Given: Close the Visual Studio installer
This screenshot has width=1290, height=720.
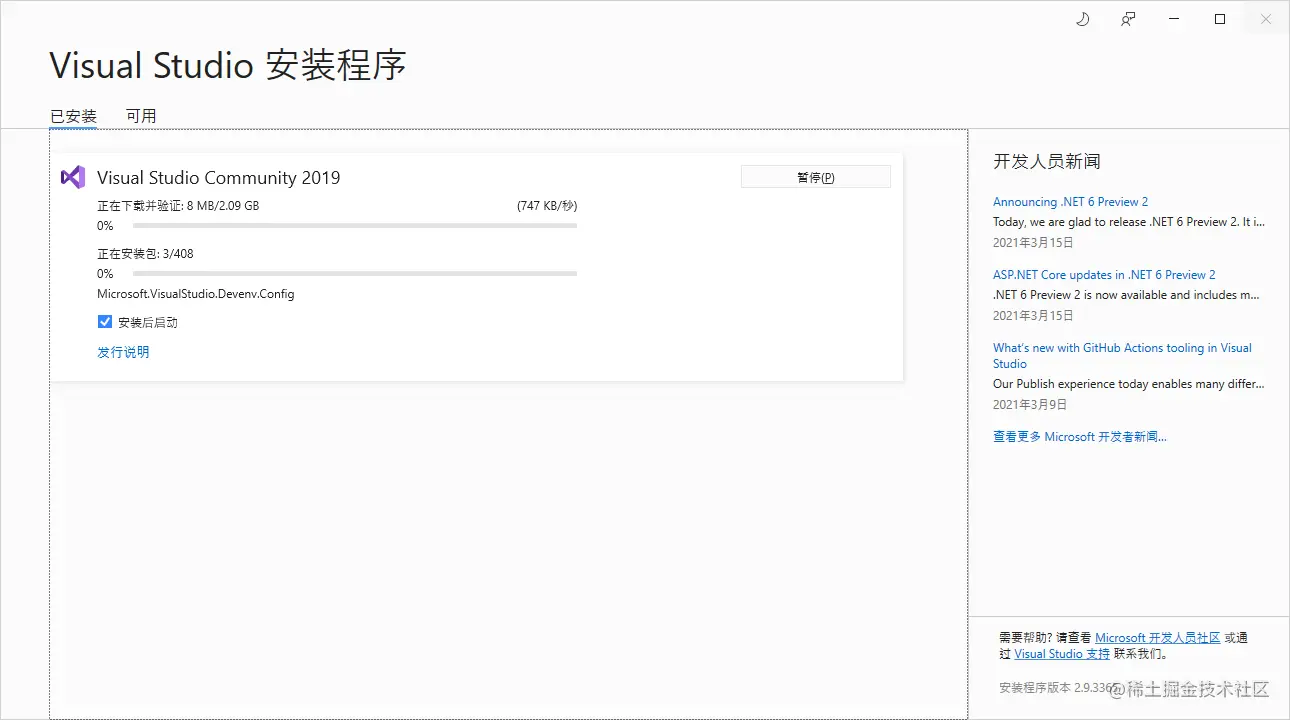Looking at the screenshot, I should pos(1266,19).
